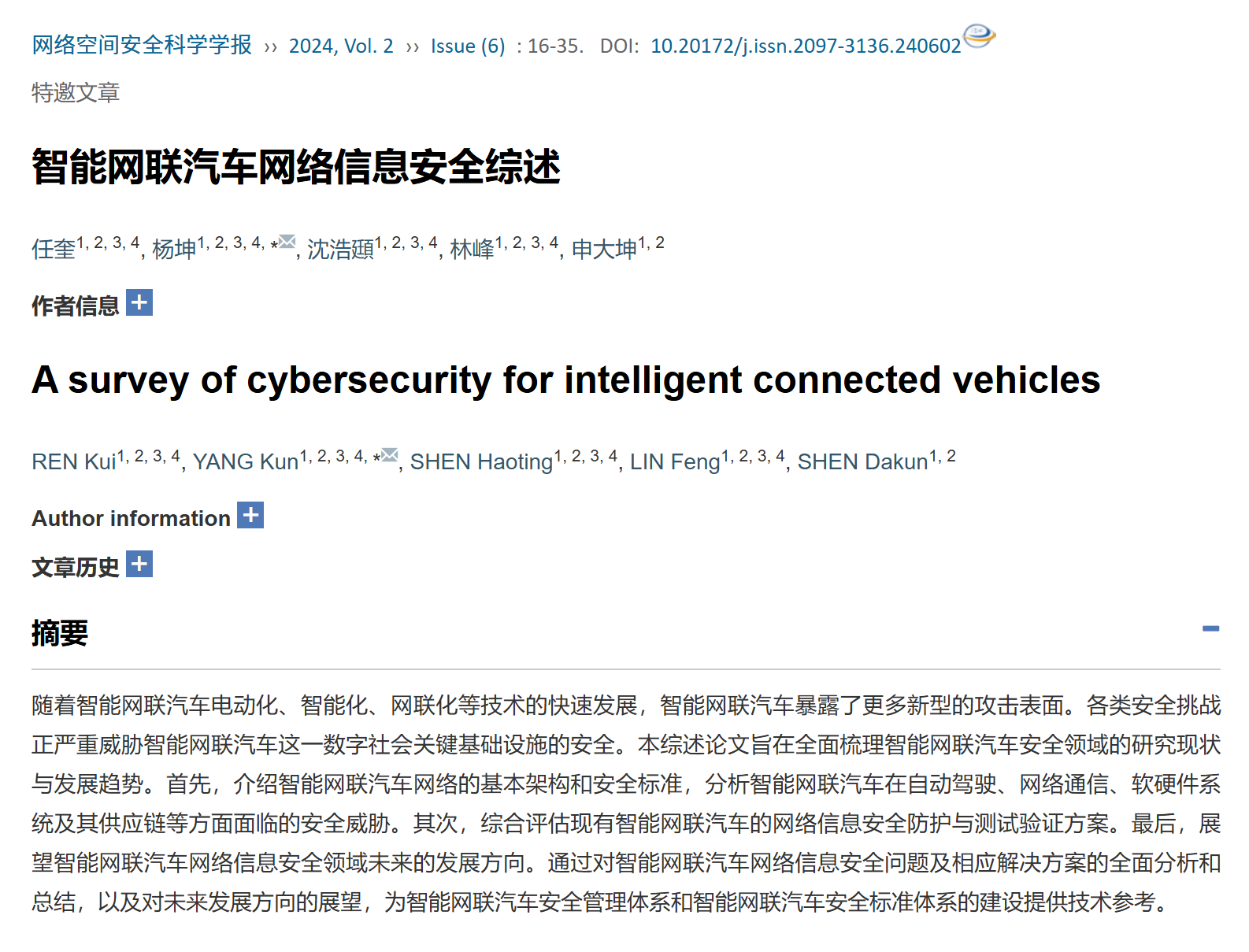This screenshot has width=1249, height=952.
Task: Open the 网络空间安全科学学报 journal link
Action: coord(142,46)
